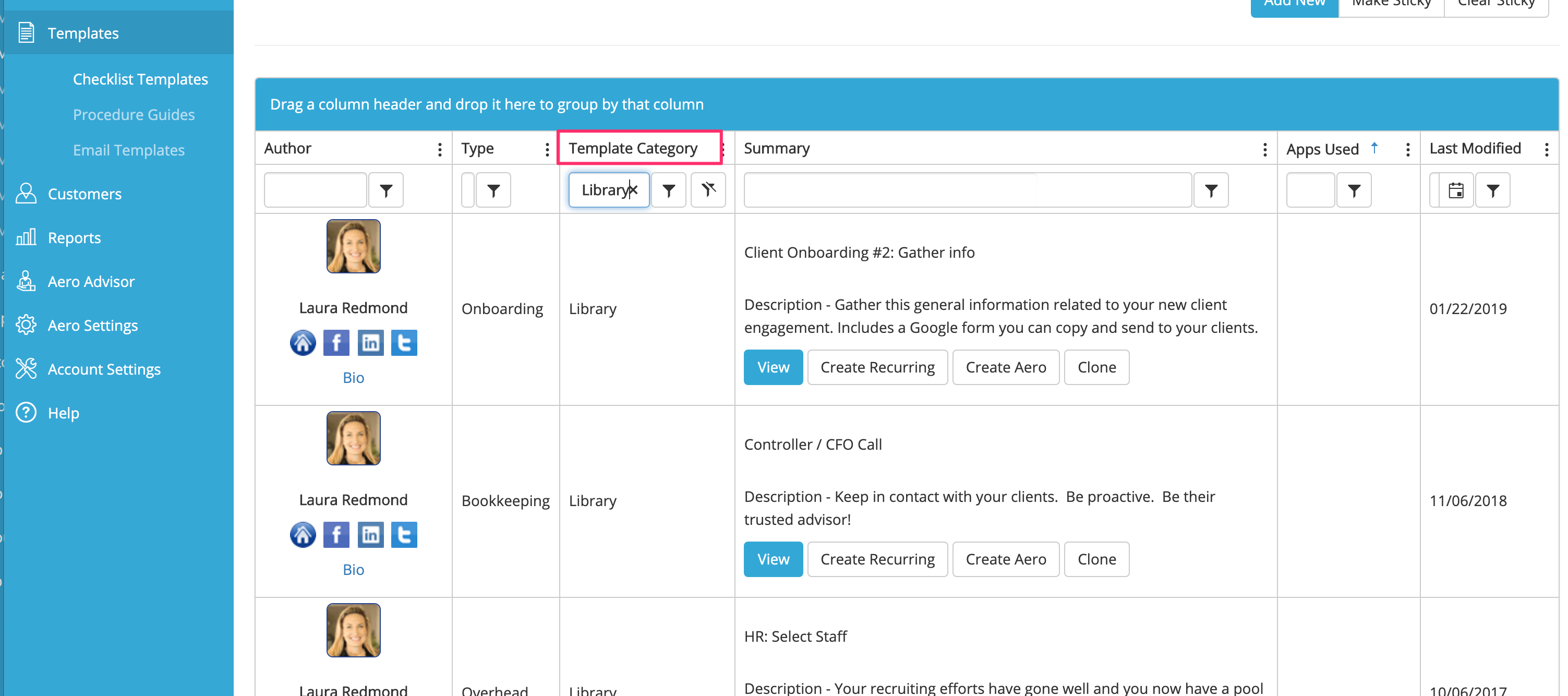Open Facebook icon in Bookkeeping row
This screenshot has width=1568, height=696.
click(x=336, y=535)
